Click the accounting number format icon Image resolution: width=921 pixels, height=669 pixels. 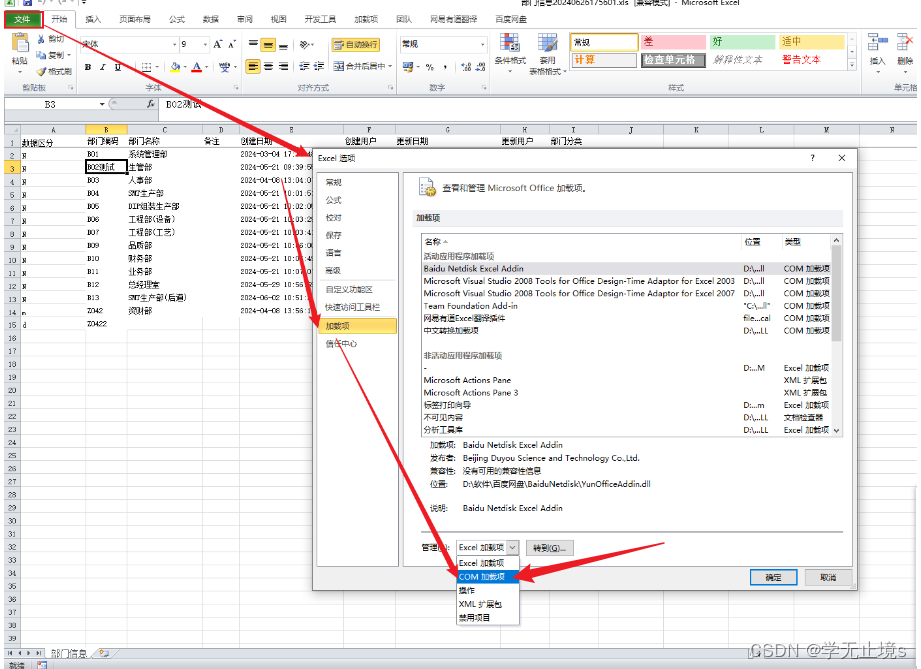click(x=408, y=67)
